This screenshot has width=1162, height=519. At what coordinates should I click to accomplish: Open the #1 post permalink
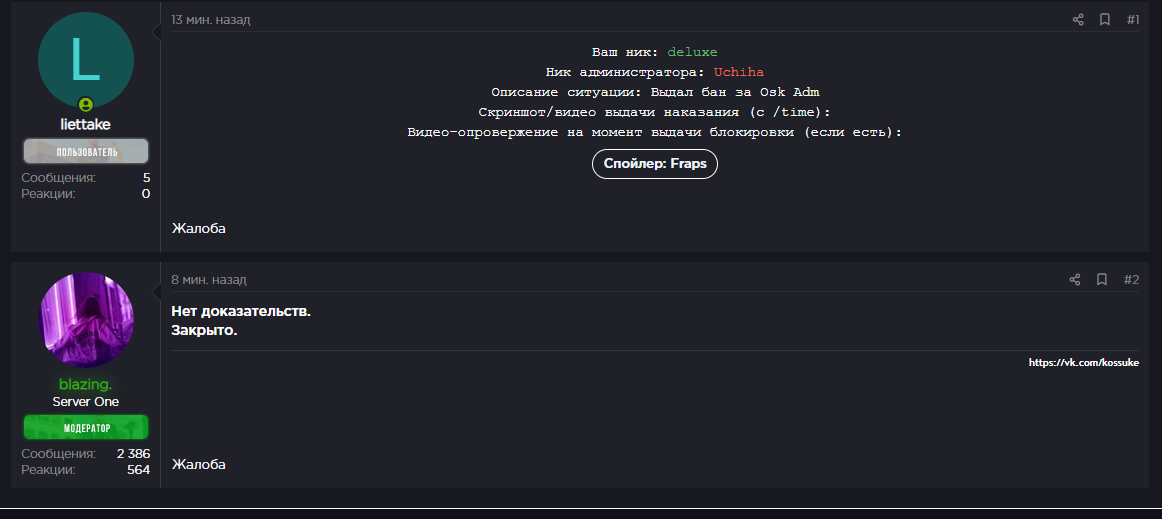(1133, 20)
